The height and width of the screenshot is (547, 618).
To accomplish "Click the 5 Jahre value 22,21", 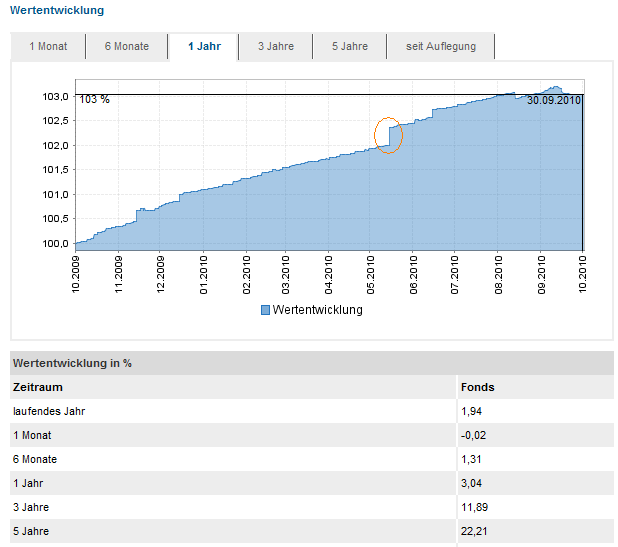I will [x=474, y=531].
